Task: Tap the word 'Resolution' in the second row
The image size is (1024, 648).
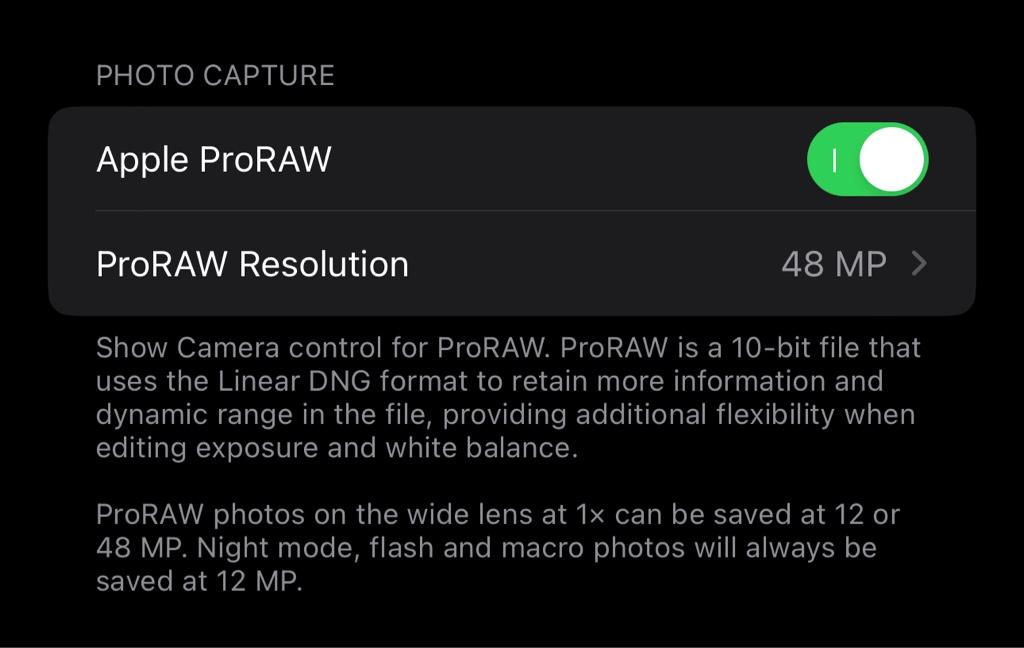Action: [324, 264]
